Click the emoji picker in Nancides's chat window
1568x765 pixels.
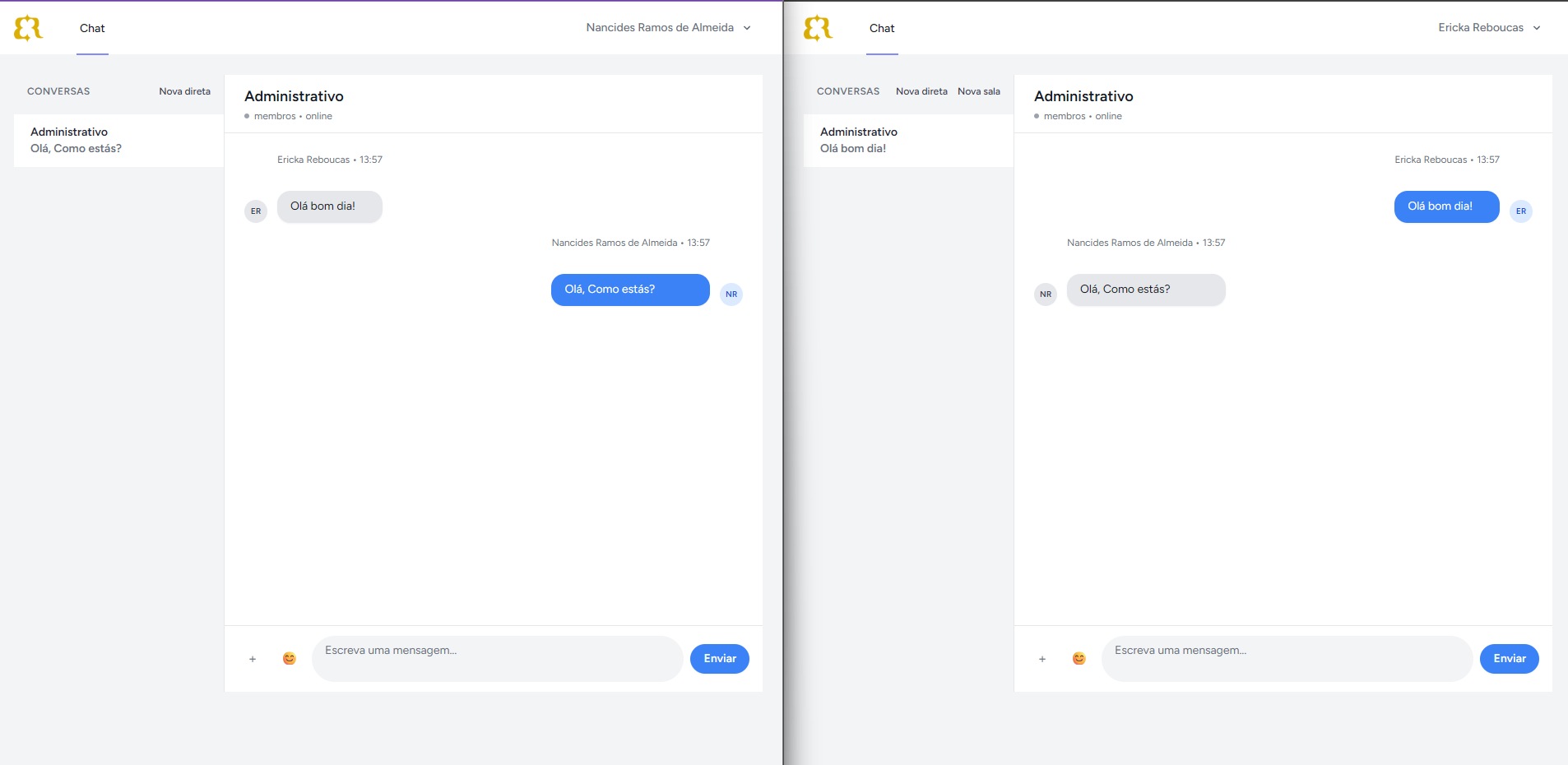[x=290, y=659]
